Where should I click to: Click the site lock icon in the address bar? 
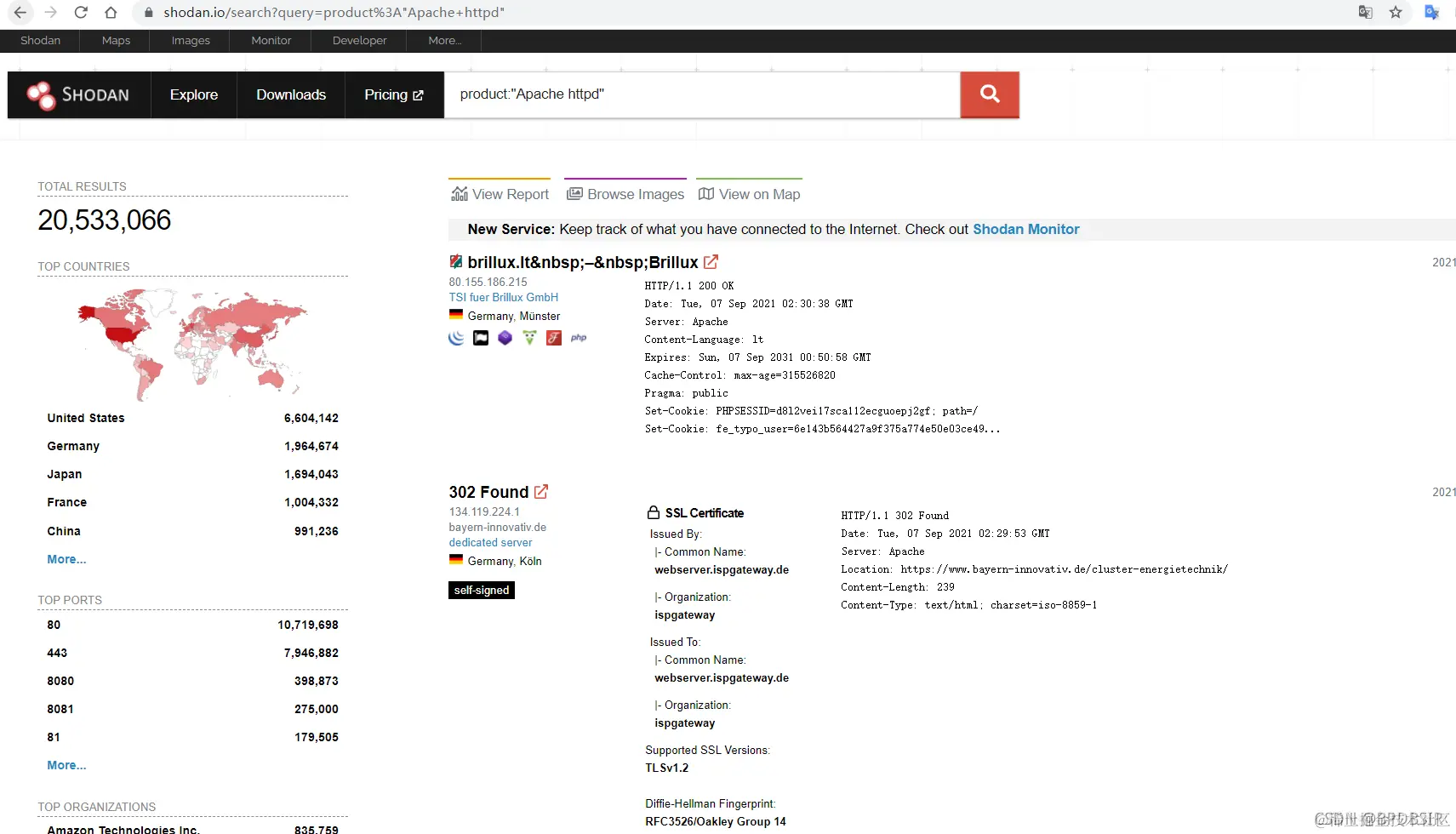pos(149,13)
